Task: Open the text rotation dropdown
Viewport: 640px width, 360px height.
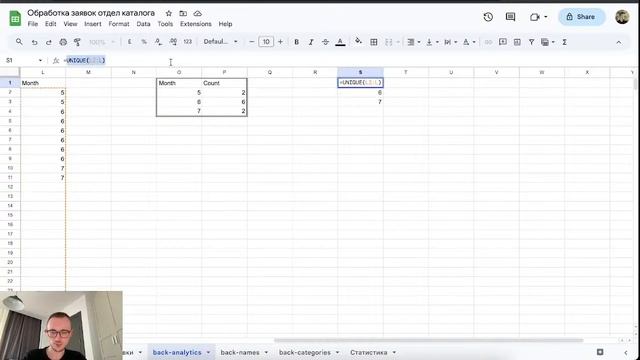Action: point(469,42)
